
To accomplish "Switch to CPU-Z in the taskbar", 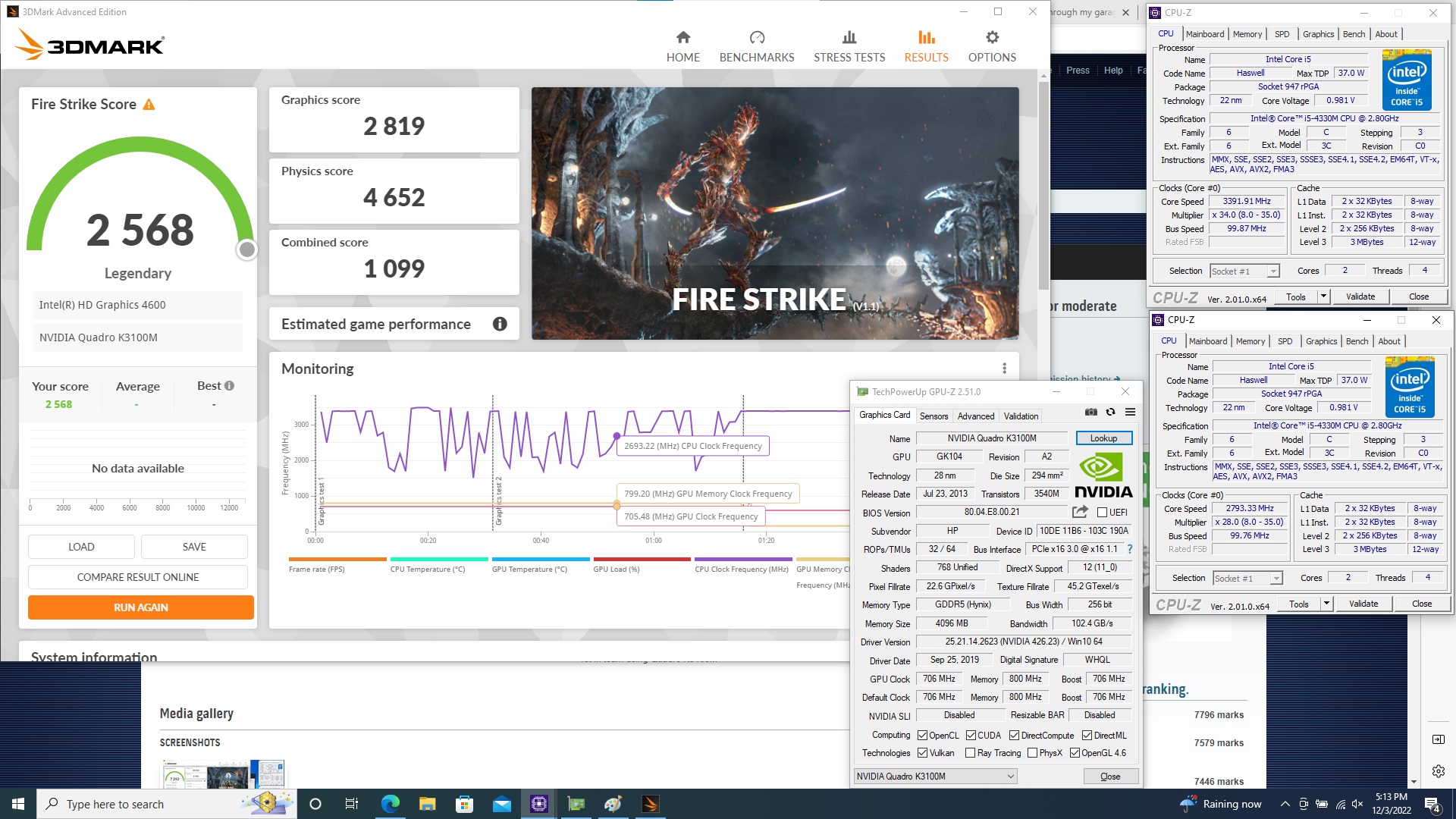I will [538, 804].
